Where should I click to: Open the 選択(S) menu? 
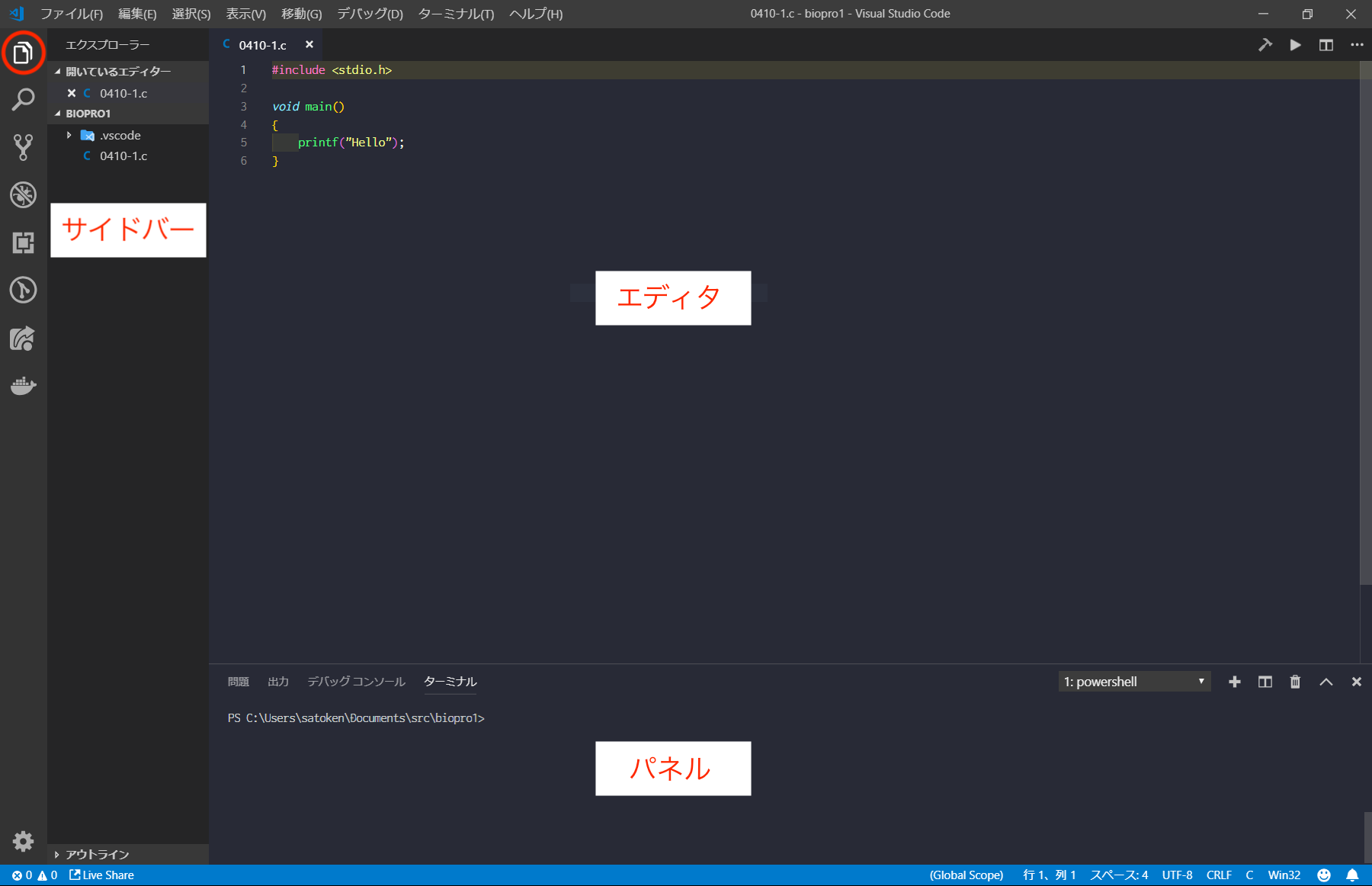click(191, 14)
